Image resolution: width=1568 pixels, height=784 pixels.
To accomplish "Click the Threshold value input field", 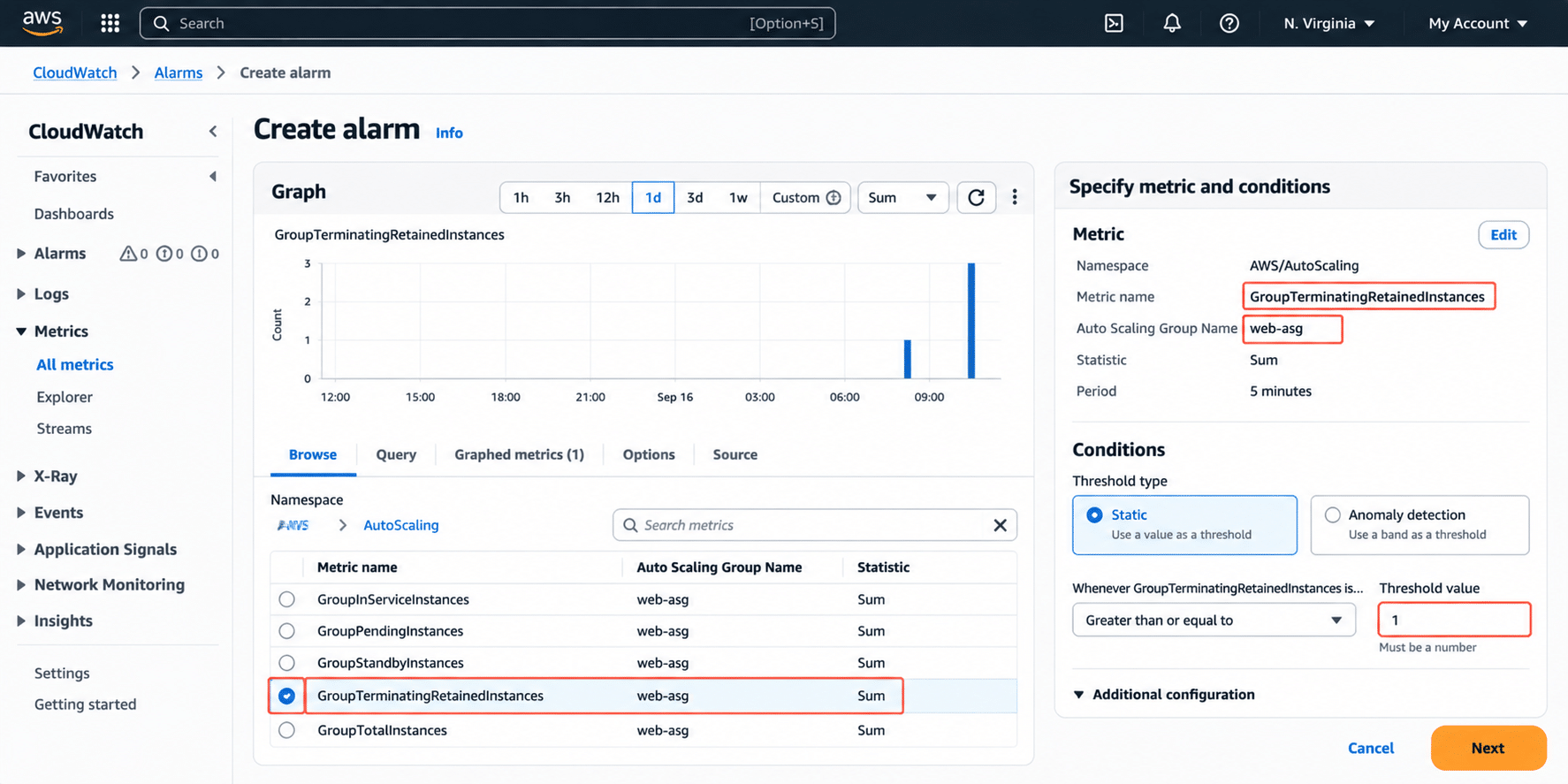I will pyautogui.click(x=1454, y=620).
